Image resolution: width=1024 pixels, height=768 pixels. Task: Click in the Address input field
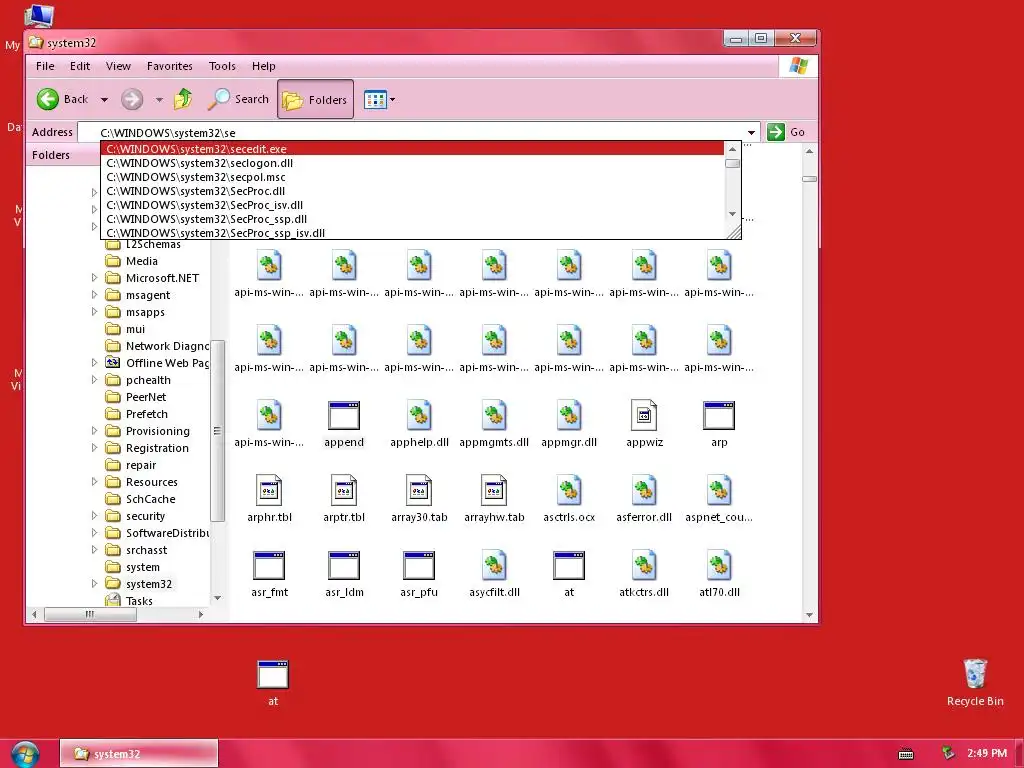point(418,133)
